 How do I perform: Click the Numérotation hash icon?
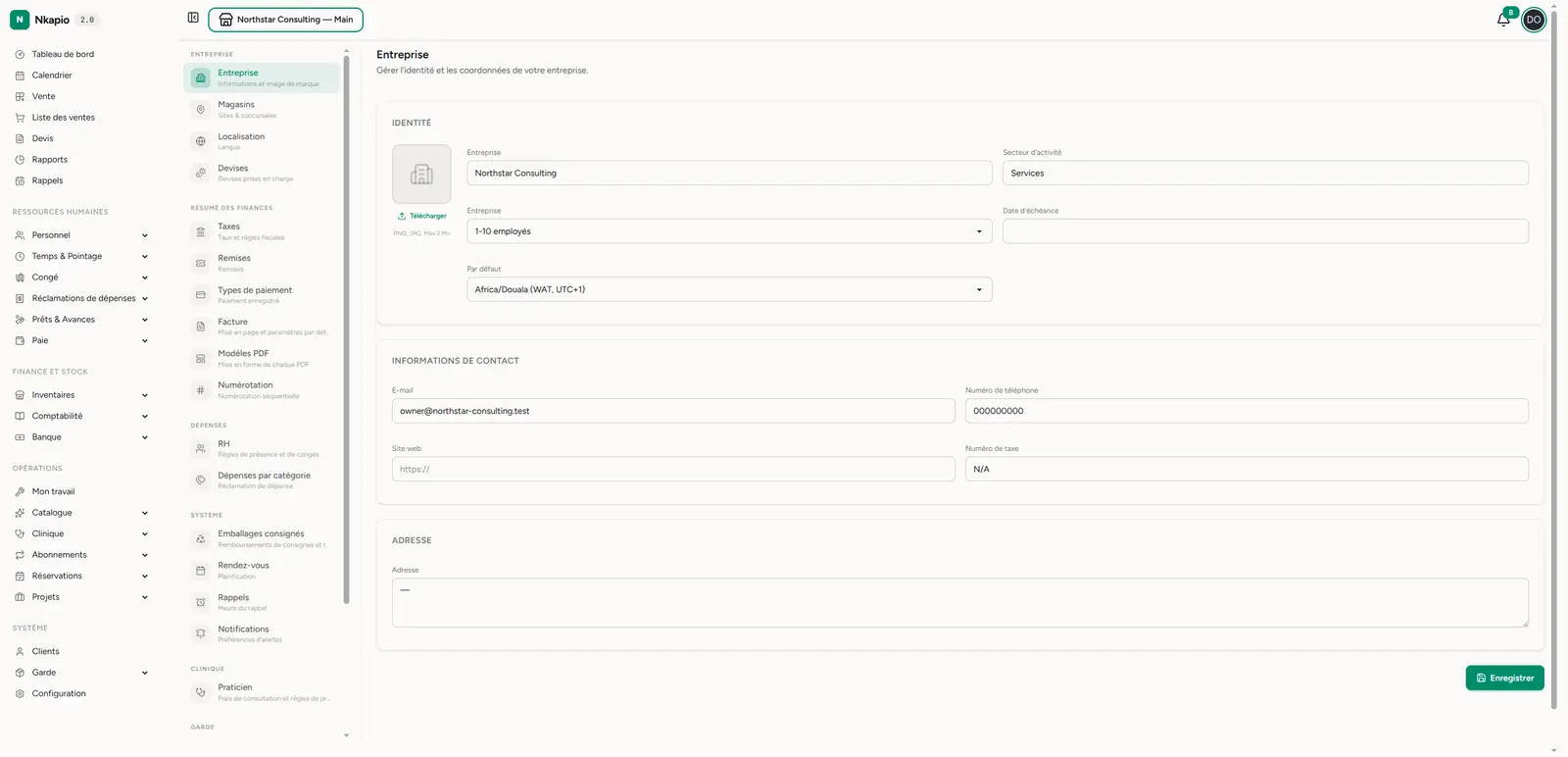click(x=201, y=390)
